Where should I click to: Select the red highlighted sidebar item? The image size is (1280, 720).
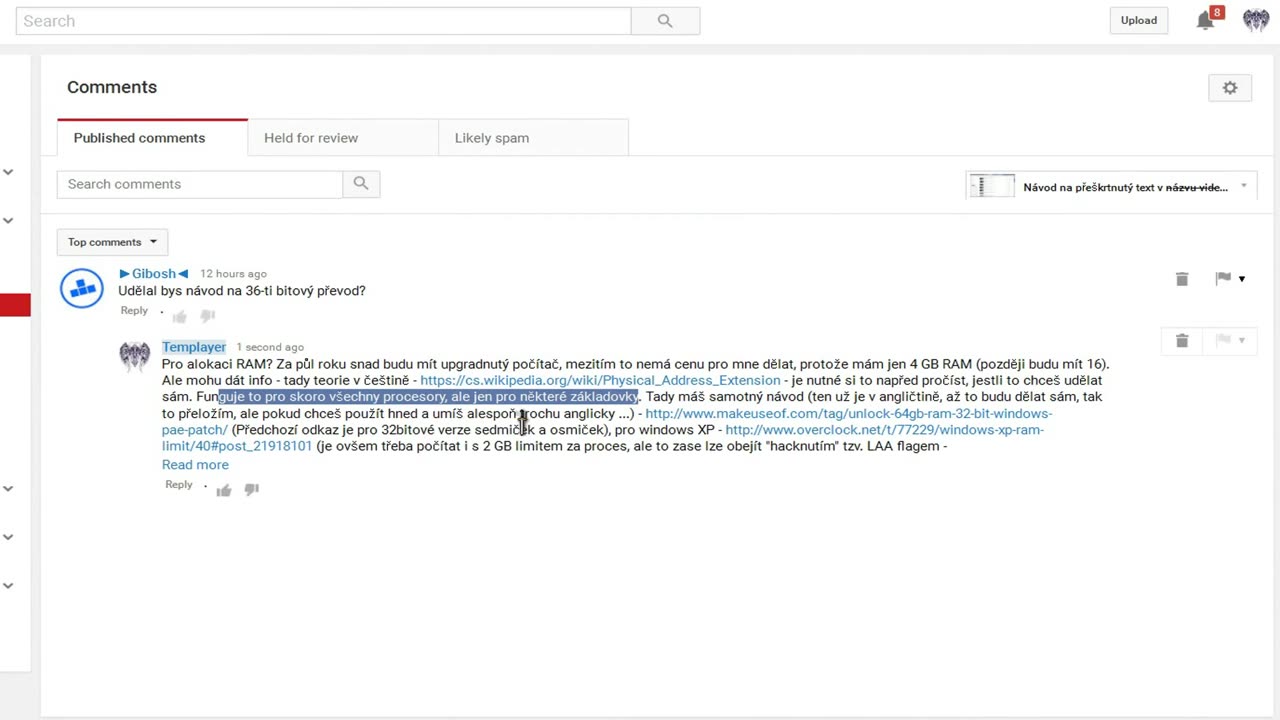(x=15, y=305)
